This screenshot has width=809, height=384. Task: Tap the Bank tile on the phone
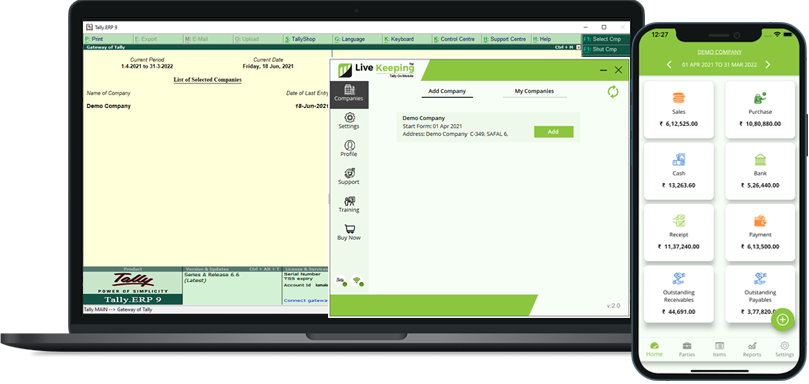pyautogui.click(x=760, y=171)
